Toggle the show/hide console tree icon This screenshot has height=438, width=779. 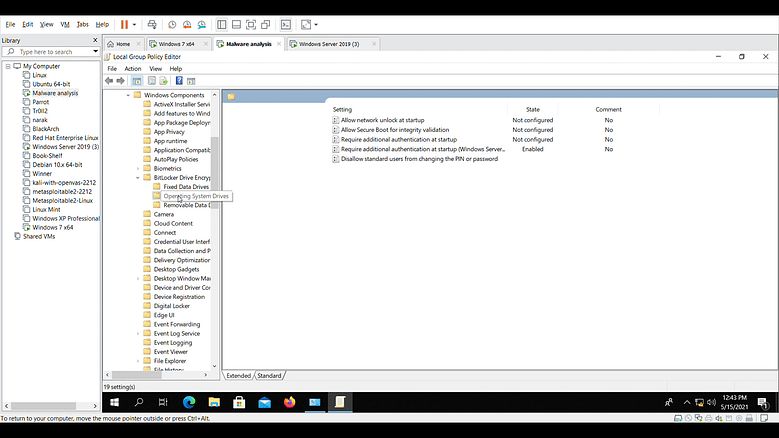click(x=137, y=81)
